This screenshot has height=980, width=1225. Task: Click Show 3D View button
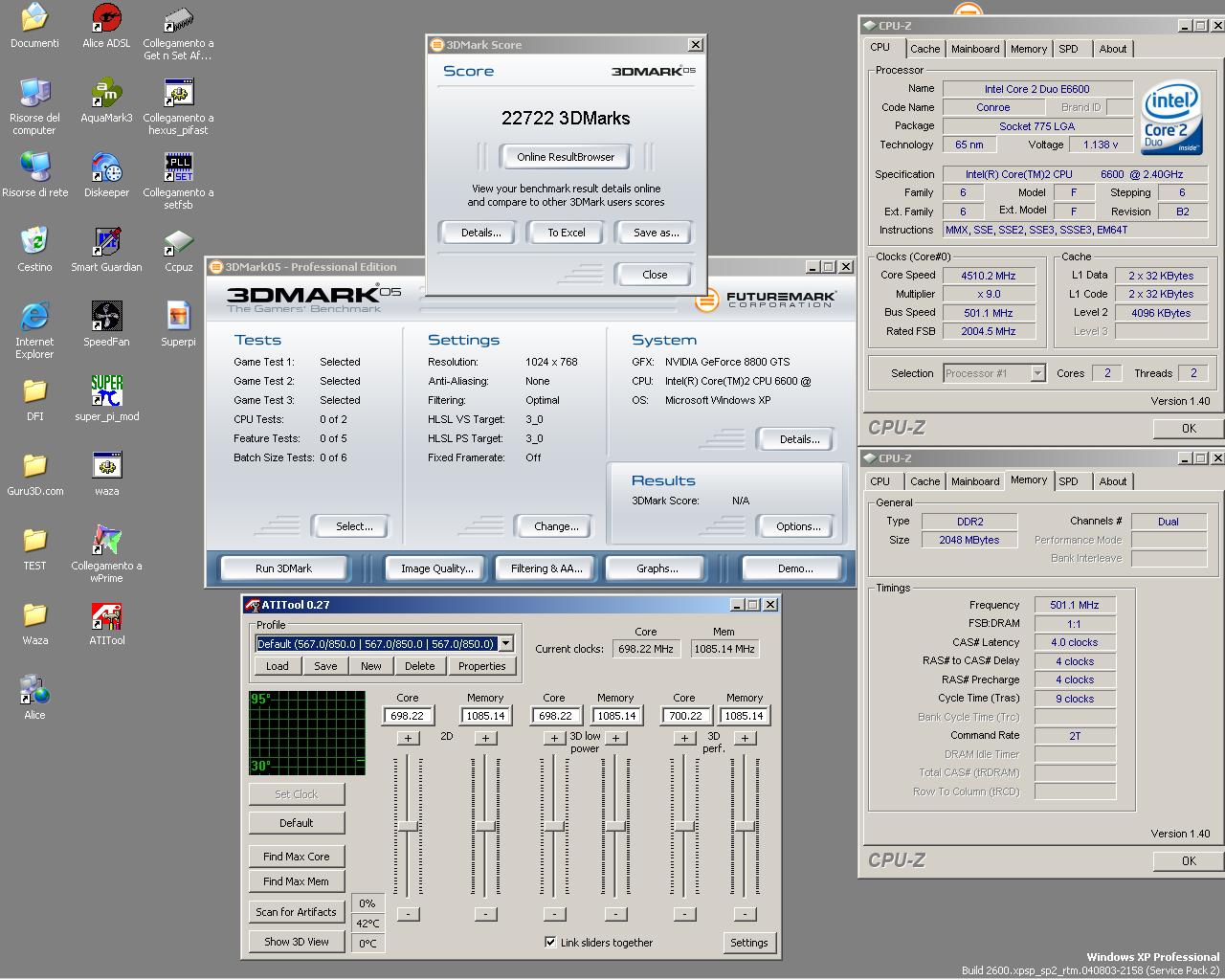297,942
